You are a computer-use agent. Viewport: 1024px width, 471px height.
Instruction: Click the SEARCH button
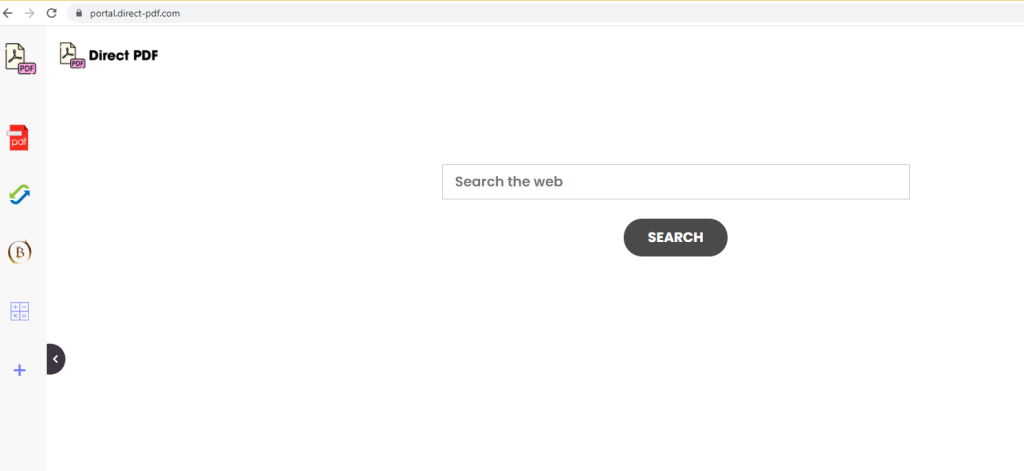click(675, 237)
